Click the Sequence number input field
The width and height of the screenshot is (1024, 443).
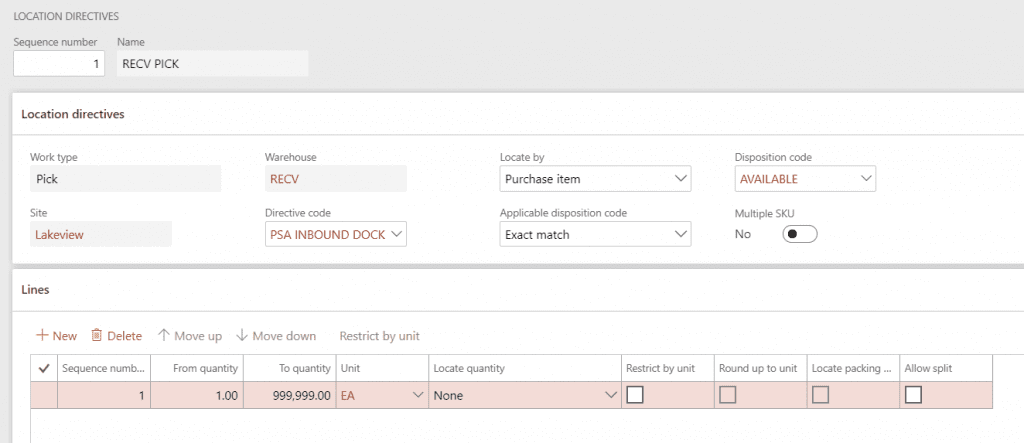click(58, 64)
